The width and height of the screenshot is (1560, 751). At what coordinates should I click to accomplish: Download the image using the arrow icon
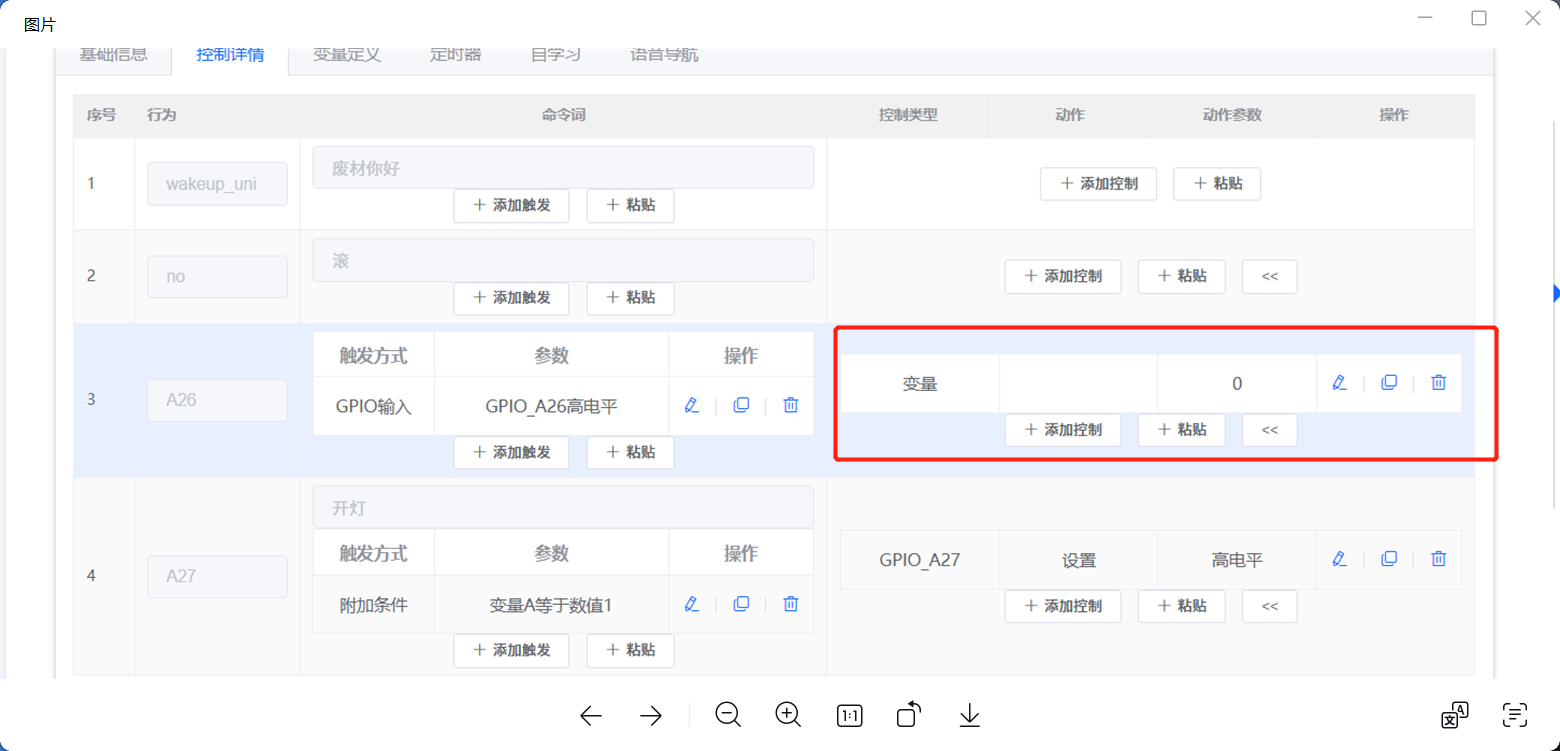969,715
